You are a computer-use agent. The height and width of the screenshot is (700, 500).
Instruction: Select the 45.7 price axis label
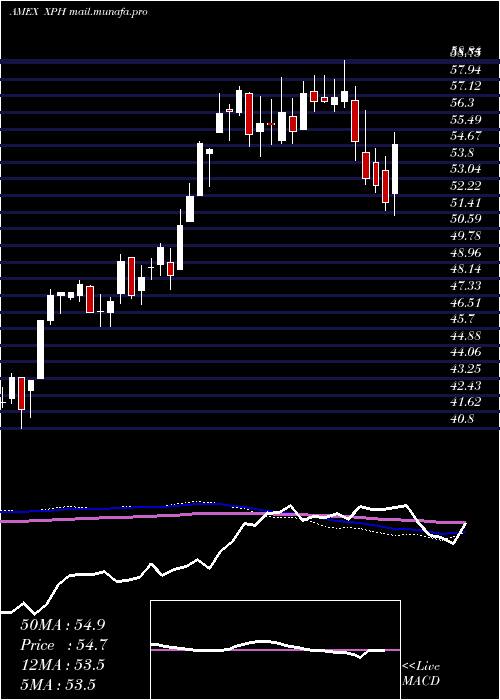tap(462, 319)
